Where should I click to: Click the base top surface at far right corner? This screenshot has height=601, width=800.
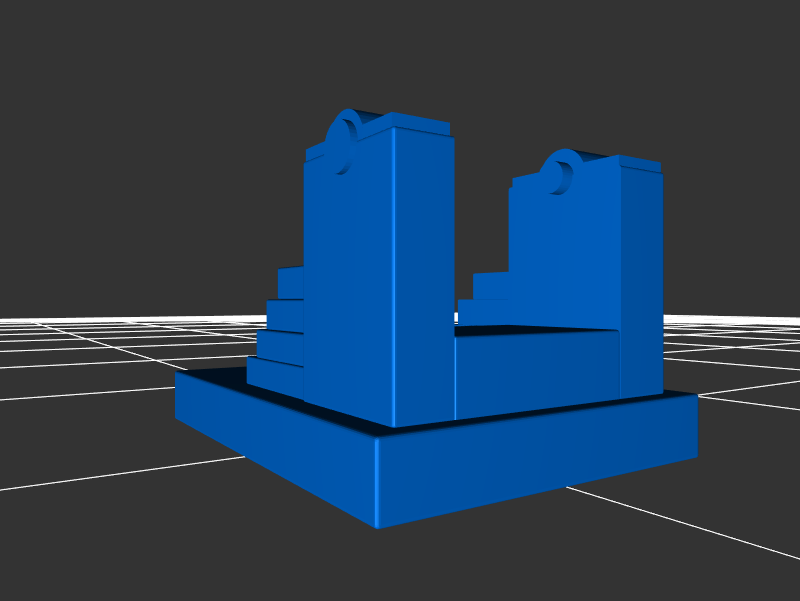tap(678, 396)
